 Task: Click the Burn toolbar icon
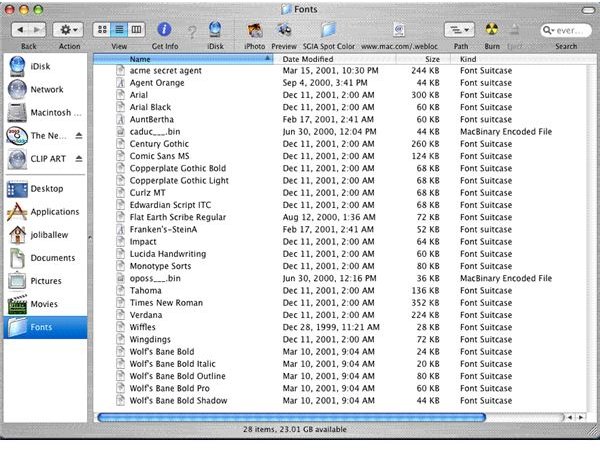492,29
